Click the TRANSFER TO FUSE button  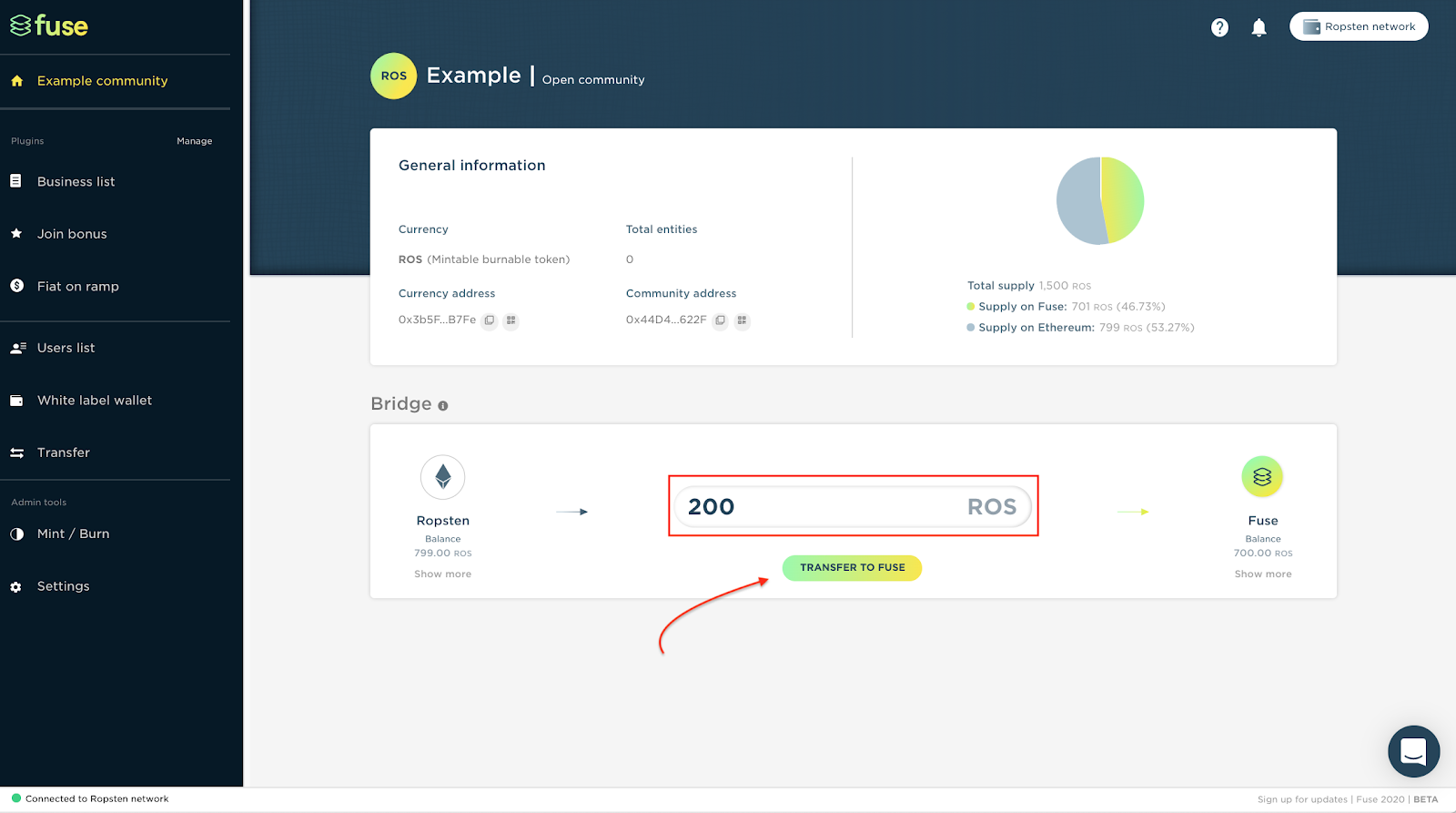852,568
